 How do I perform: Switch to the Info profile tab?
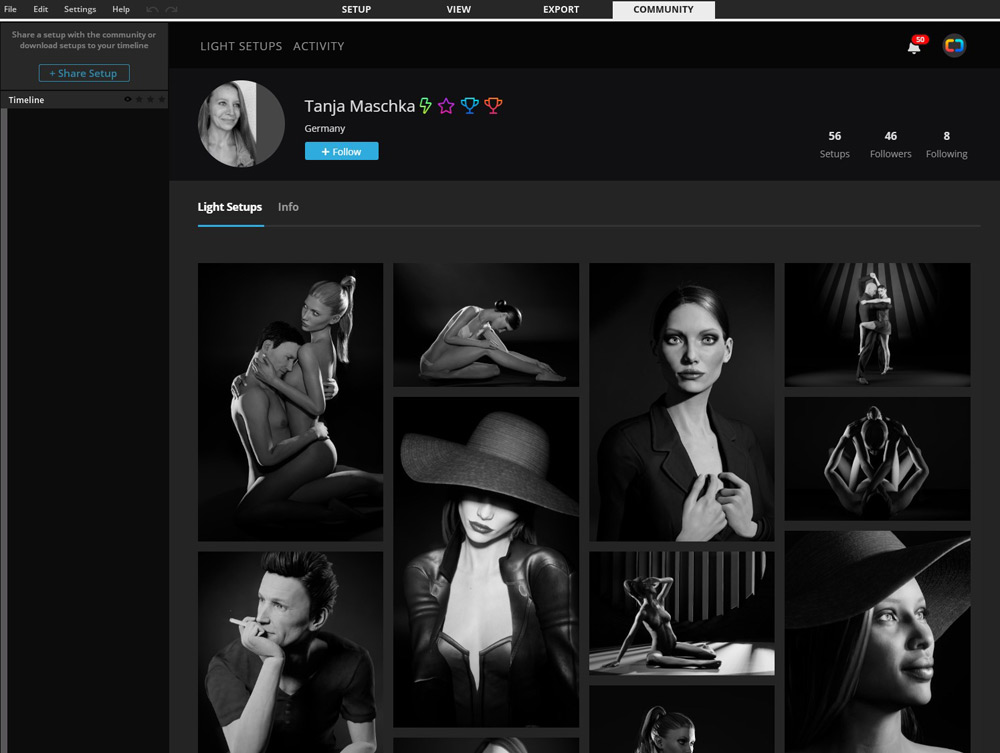click(x=288, y=207)
